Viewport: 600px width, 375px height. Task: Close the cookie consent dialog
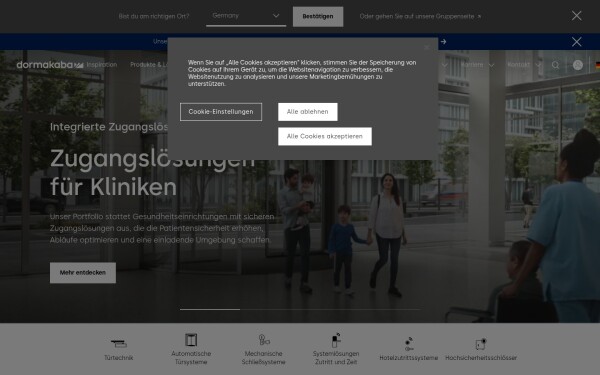pos(426,47)
